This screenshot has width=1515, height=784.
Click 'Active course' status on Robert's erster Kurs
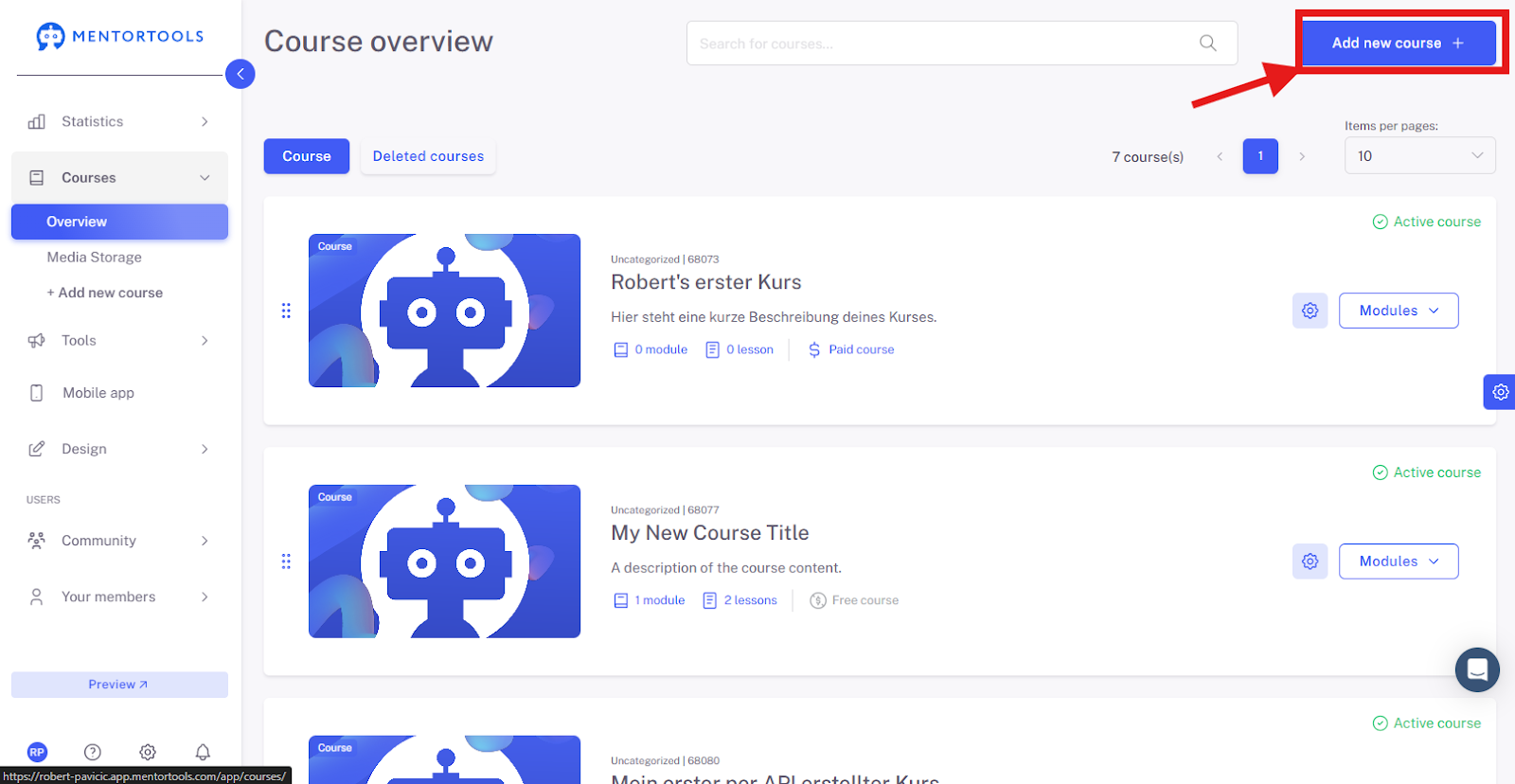click(1427, 222)
